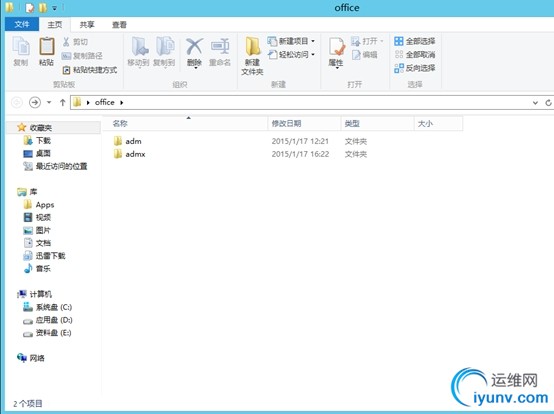The width and height of the screenshot is (554, 414).
Task: Click Copy path (复制路径)
Action: (x=82, y=56)
